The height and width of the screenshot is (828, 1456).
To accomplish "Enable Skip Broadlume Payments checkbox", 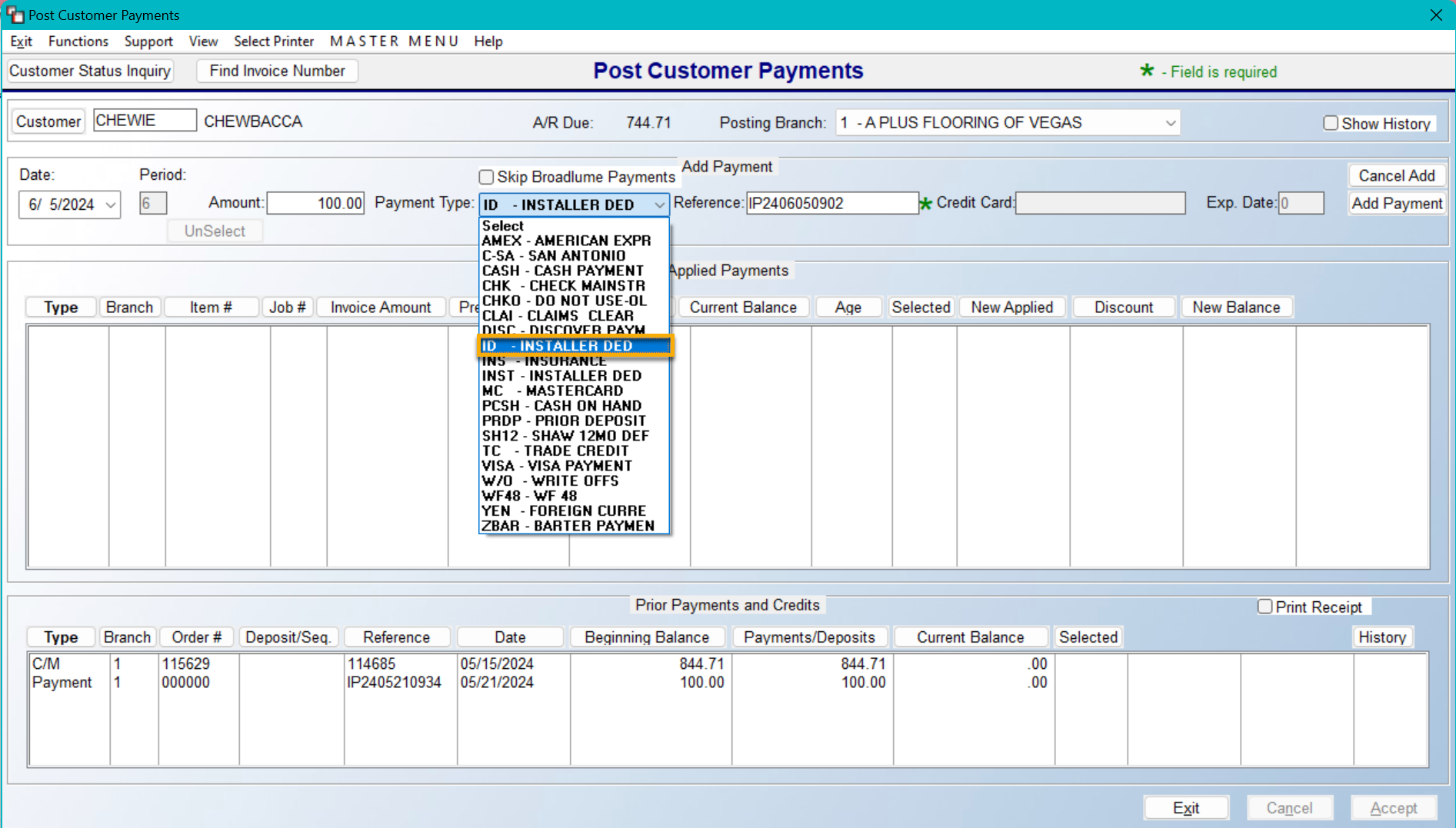I will point(486,178).
